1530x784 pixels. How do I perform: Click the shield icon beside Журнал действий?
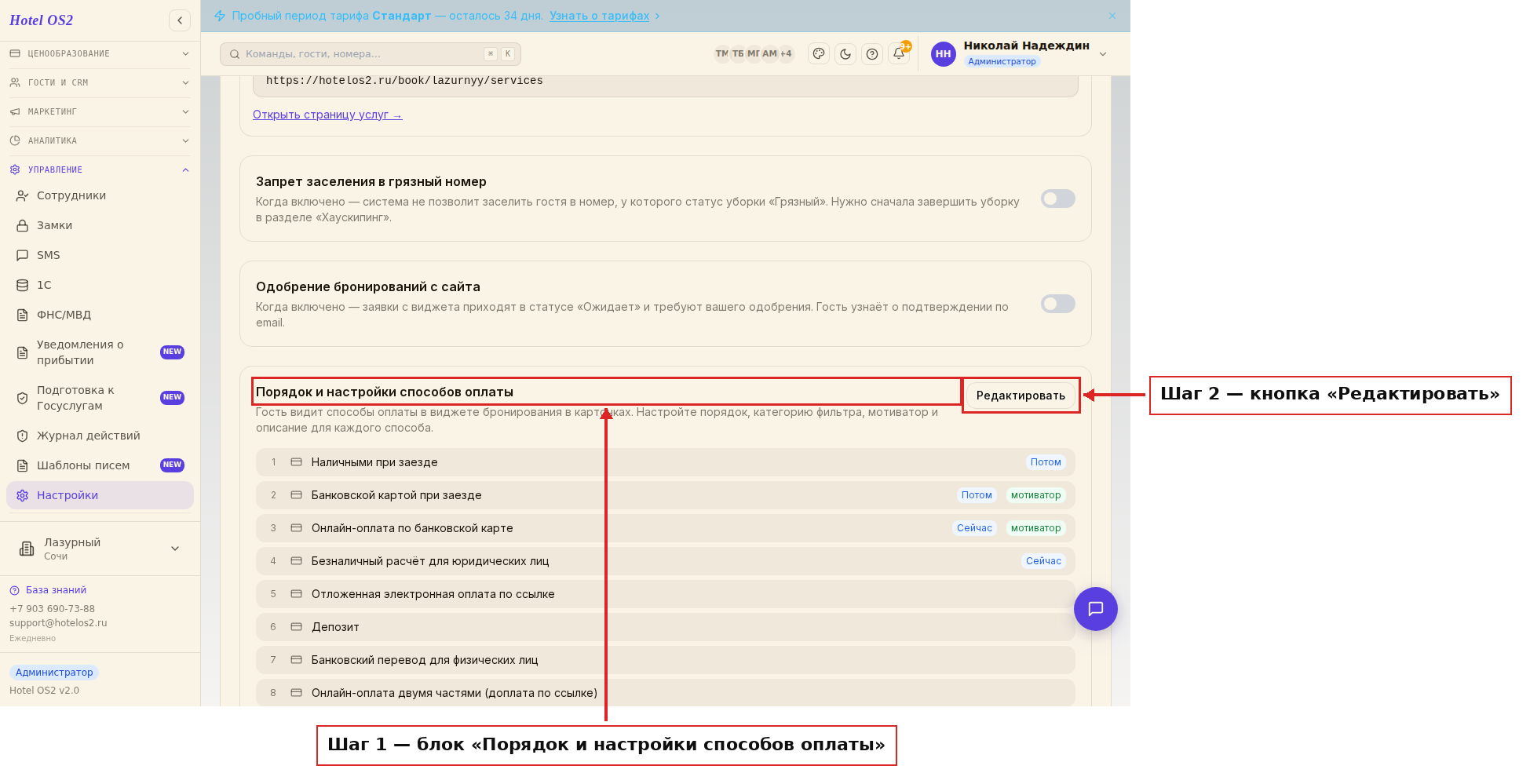coord(23,436)
